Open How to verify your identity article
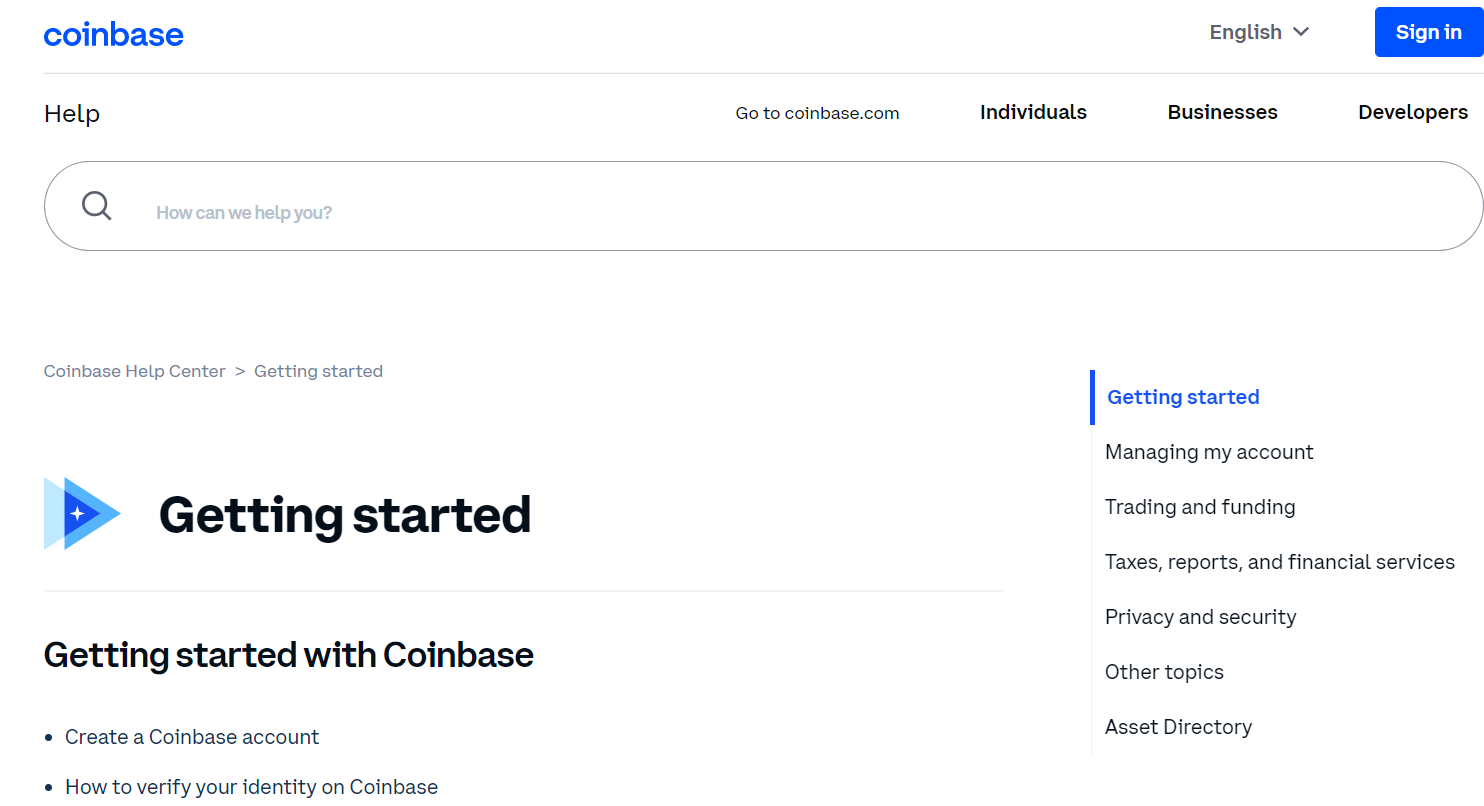 click(251, 787)
